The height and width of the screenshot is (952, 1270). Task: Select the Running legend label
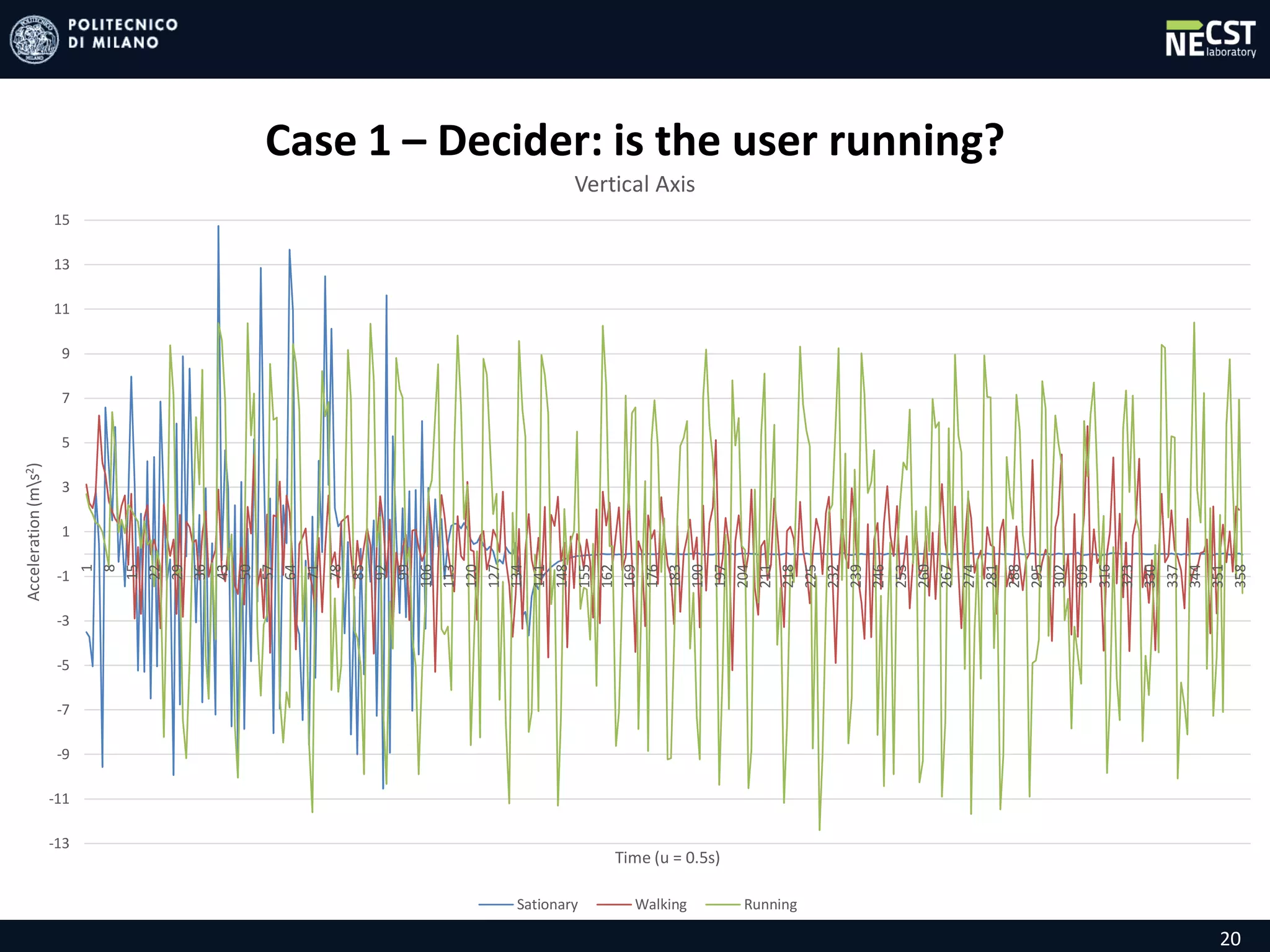point(770,905)
